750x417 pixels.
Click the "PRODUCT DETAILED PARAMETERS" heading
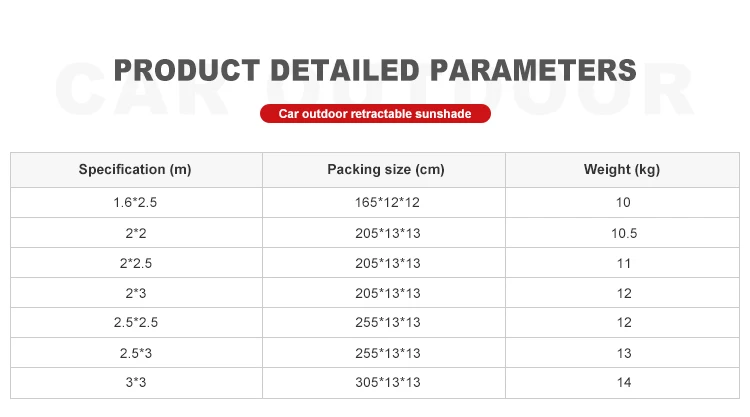pos(375,71)
